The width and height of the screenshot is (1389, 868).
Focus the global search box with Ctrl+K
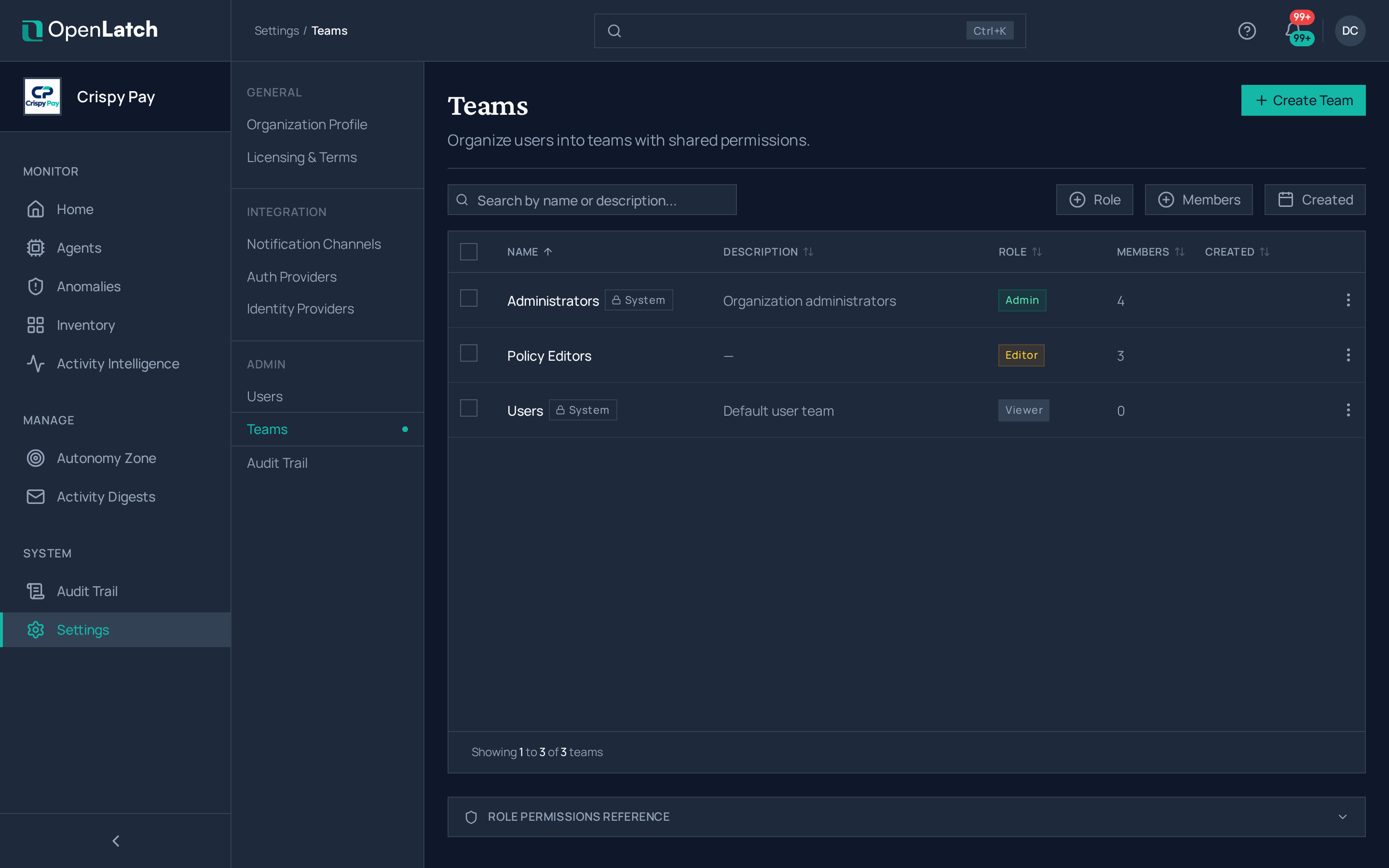[x=809, y=30]
